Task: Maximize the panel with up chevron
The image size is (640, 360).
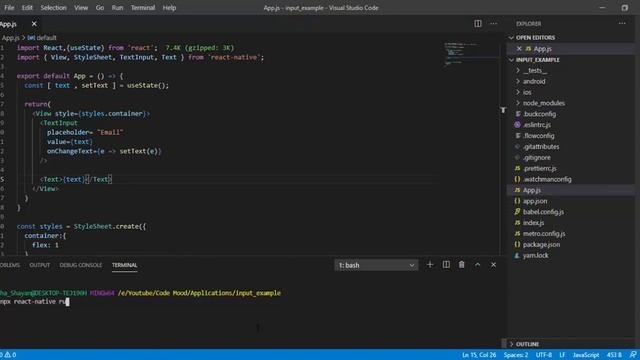Action: click(x=478, y=265)
